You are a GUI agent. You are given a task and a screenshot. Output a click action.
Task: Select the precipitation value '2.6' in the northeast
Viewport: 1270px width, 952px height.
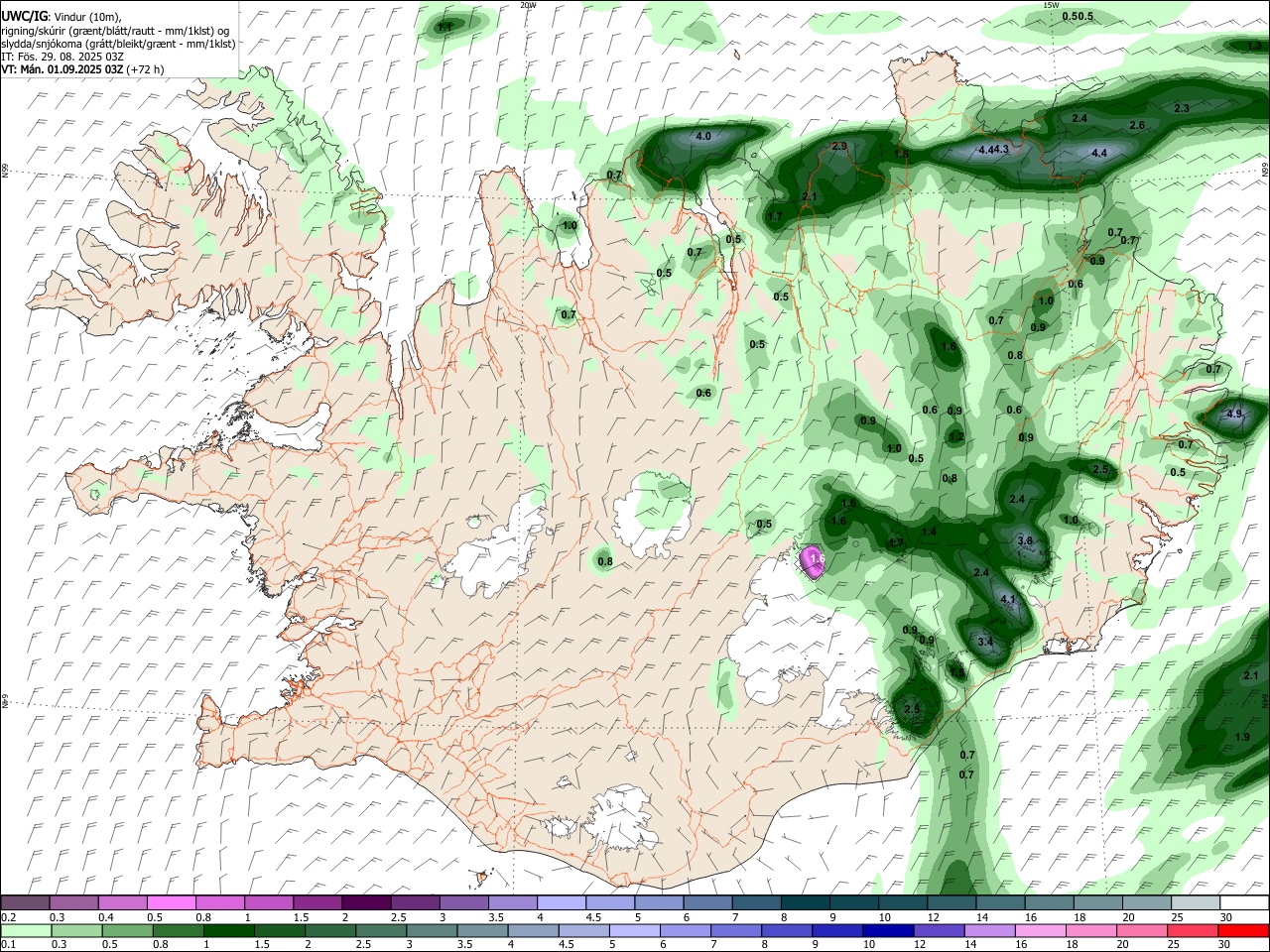tap(1137, 125)
